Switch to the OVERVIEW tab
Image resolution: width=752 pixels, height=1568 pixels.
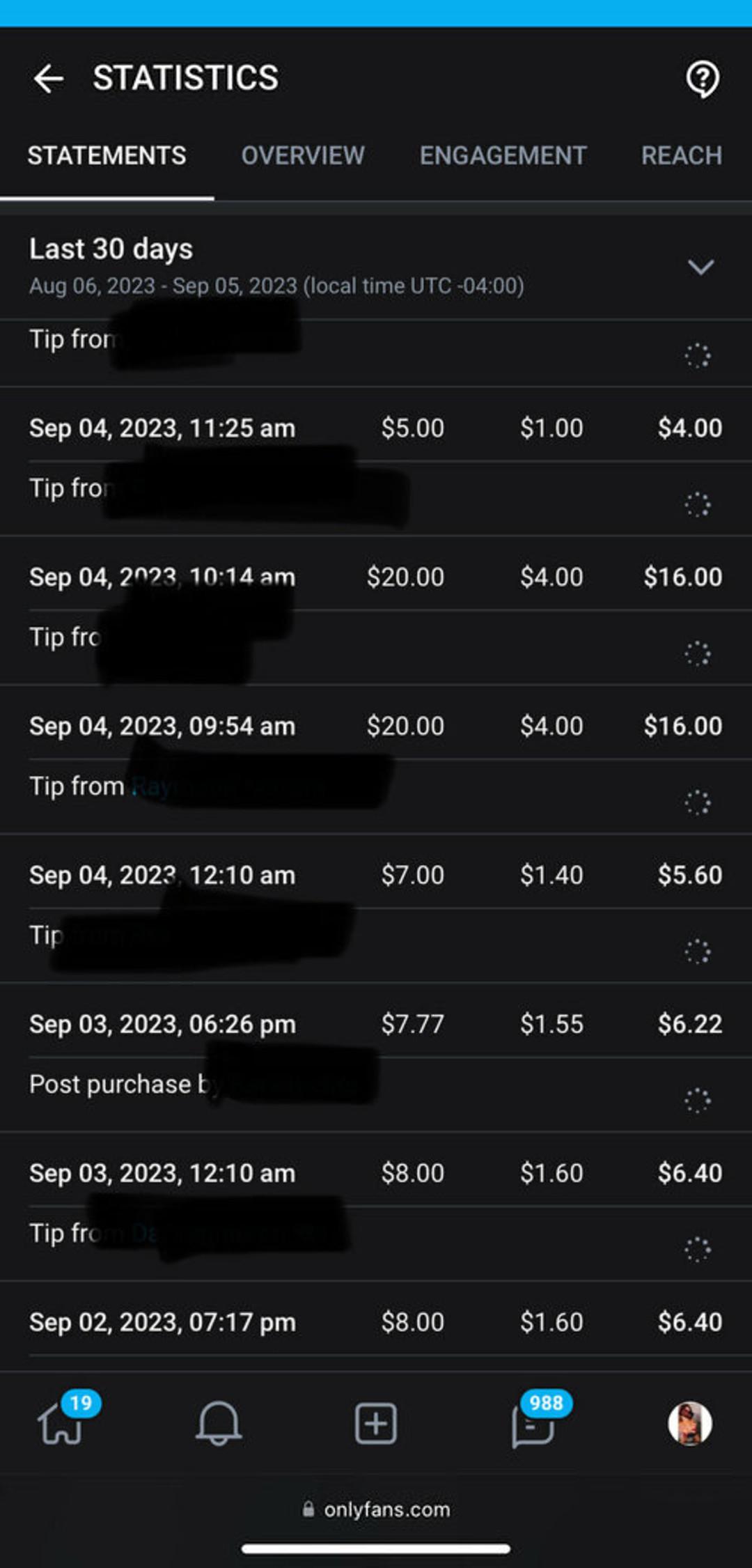tap(303, 155)
